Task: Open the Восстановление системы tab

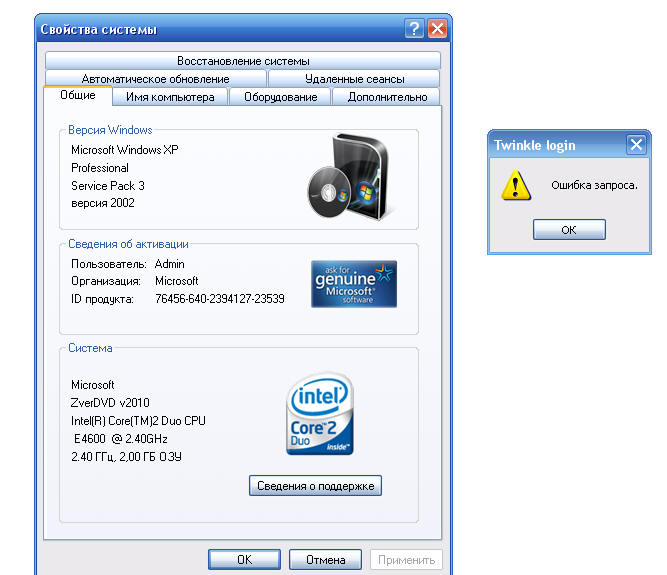Action: click(243, 61)
